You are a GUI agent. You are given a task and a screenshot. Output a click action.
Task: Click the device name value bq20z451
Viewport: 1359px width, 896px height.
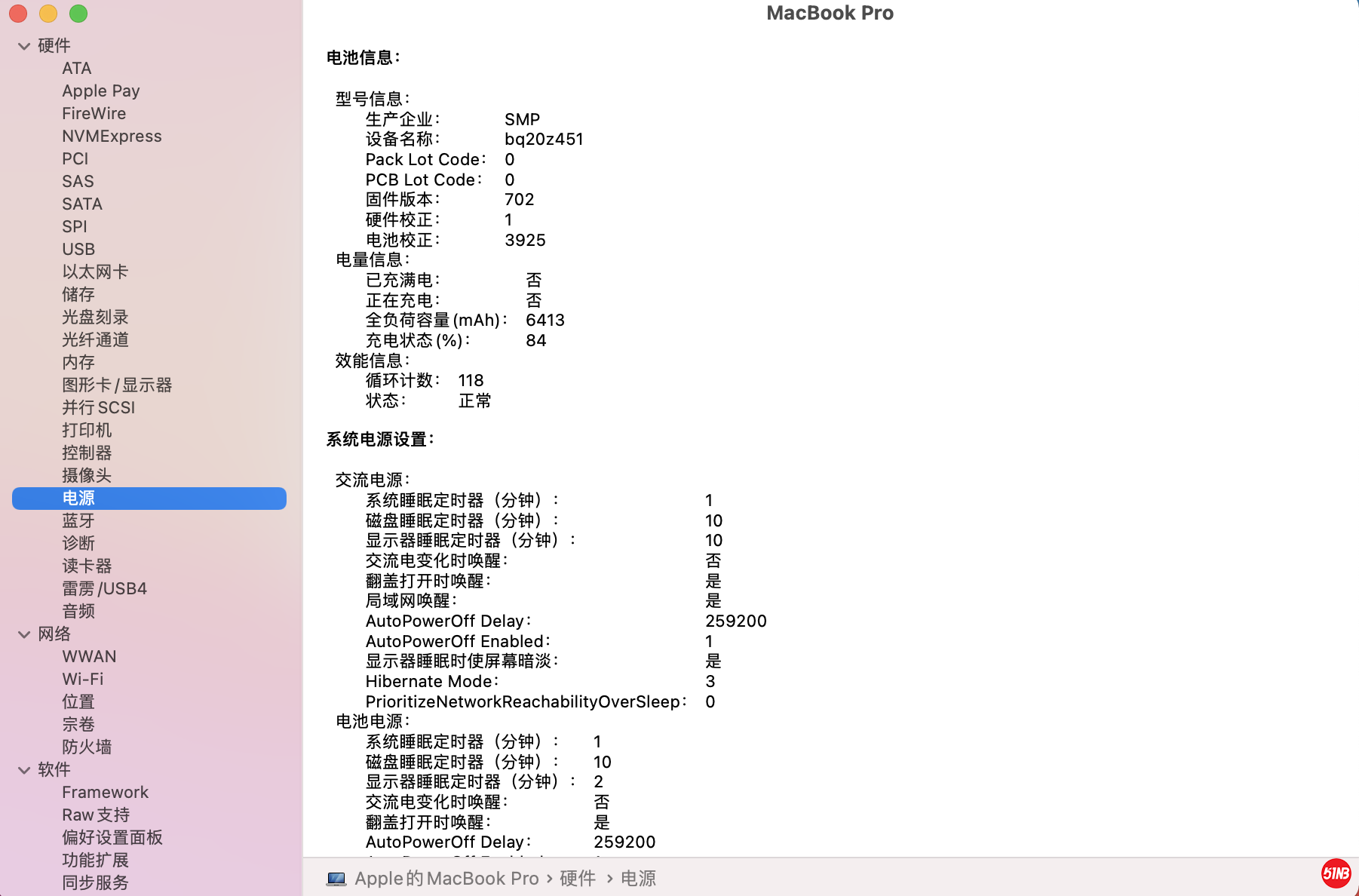coord(544,140)
